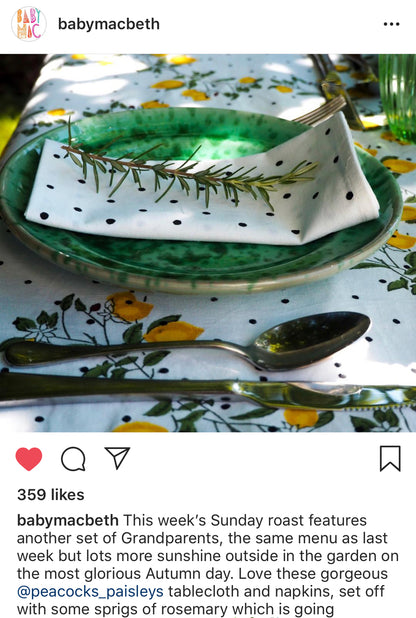The width and height of the screenshot is (416, 618).
Task: Save the post with the bookmark icon
Action: tap(390, 458)
